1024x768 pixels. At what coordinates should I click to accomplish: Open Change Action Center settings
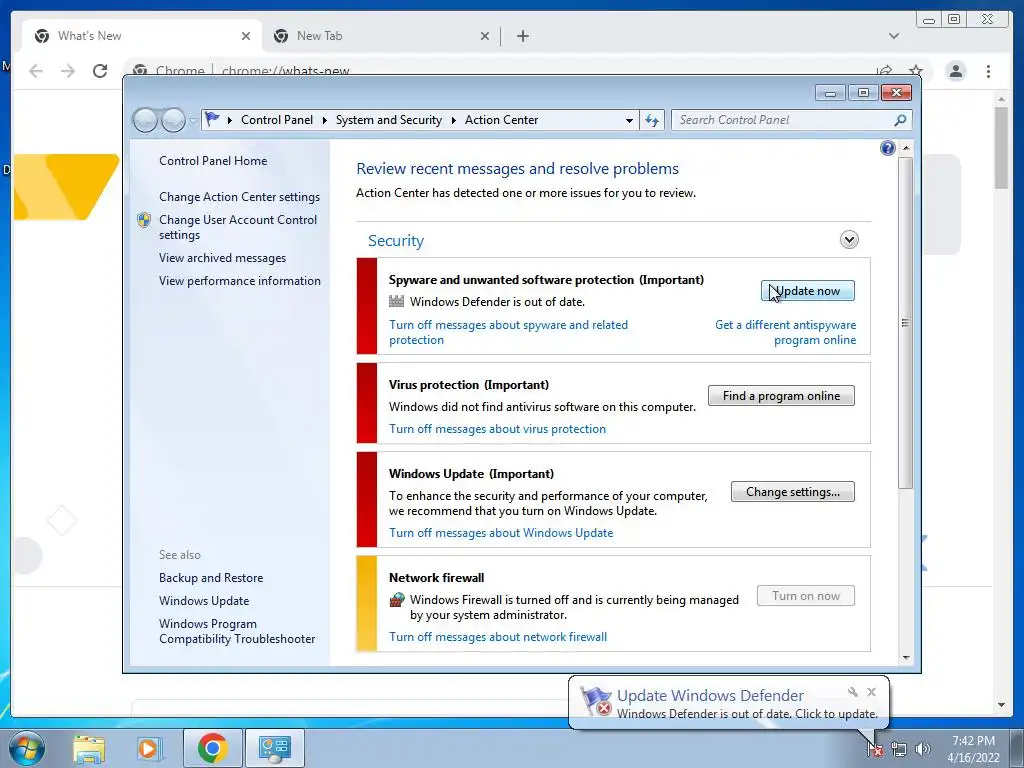click(240, 197)
